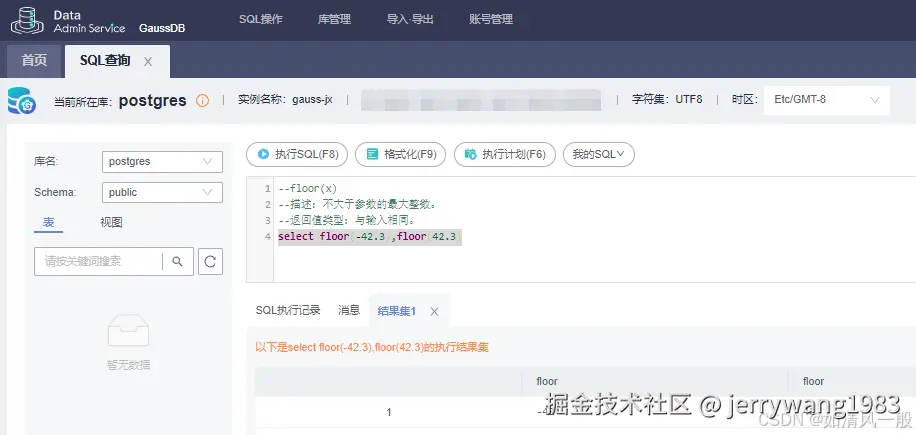The image size is (916, 435).
Task: Click the execution result description text
Action: tap(372, 347)
